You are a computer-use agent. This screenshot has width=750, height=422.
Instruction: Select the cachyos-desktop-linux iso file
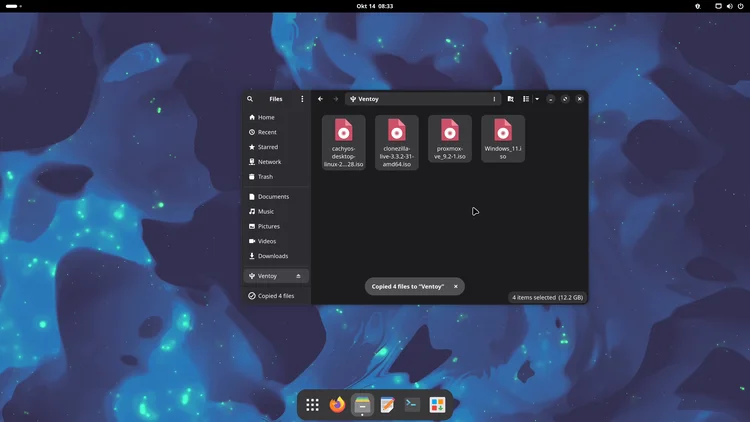pos(343,142)
